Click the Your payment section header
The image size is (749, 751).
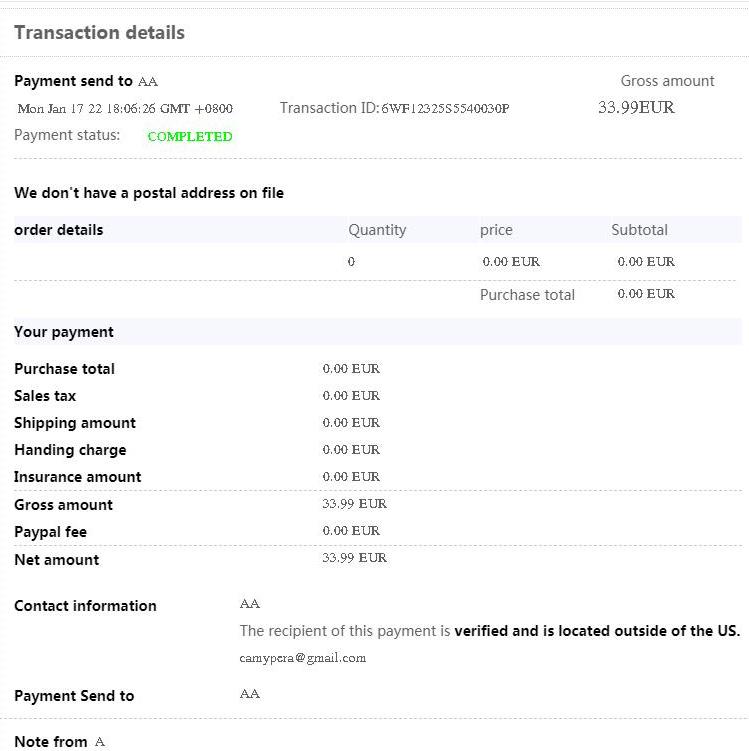[x=64, y=332]
